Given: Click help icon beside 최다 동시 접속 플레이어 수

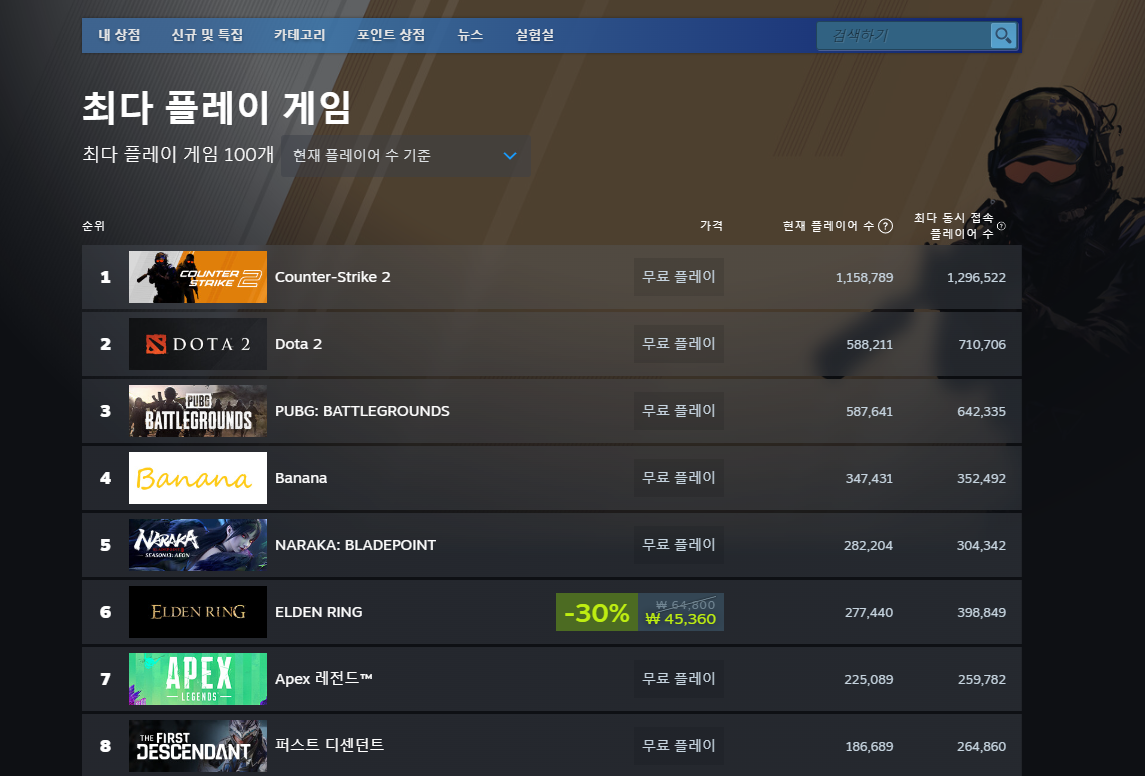Looking at the screenshot, I should click(x=1001, y=226).
